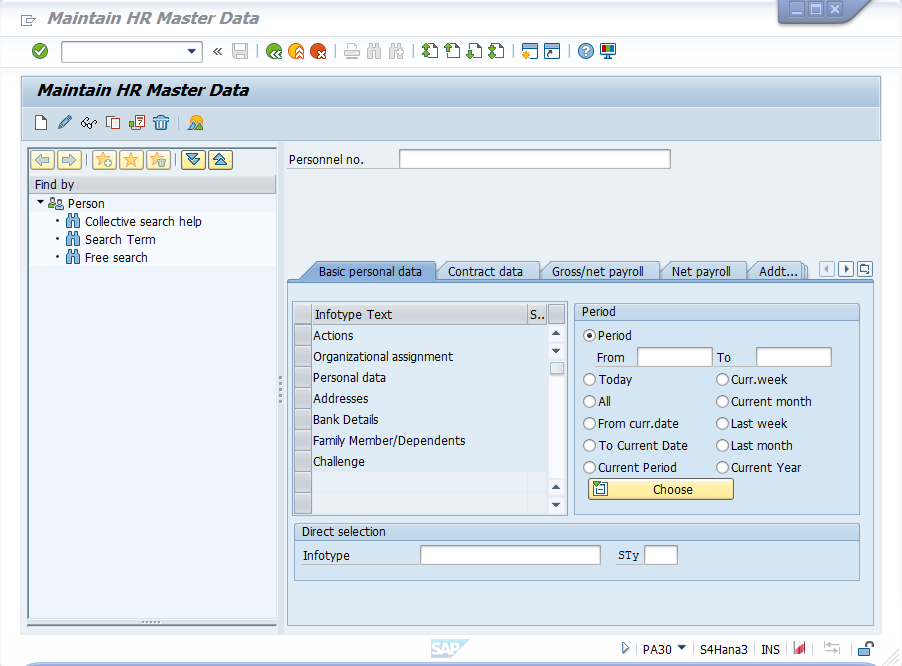Screen dimensions: 902x666
Task: Enable the From curr.date period option
Action: click(x=589, y=423)
